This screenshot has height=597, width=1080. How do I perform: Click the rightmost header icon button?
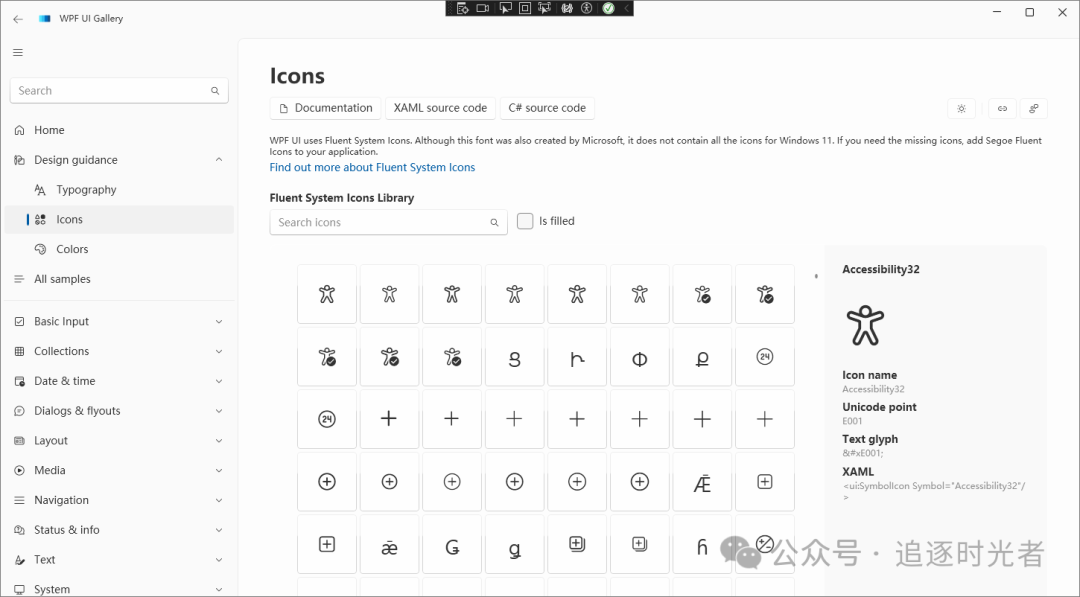1034,109
